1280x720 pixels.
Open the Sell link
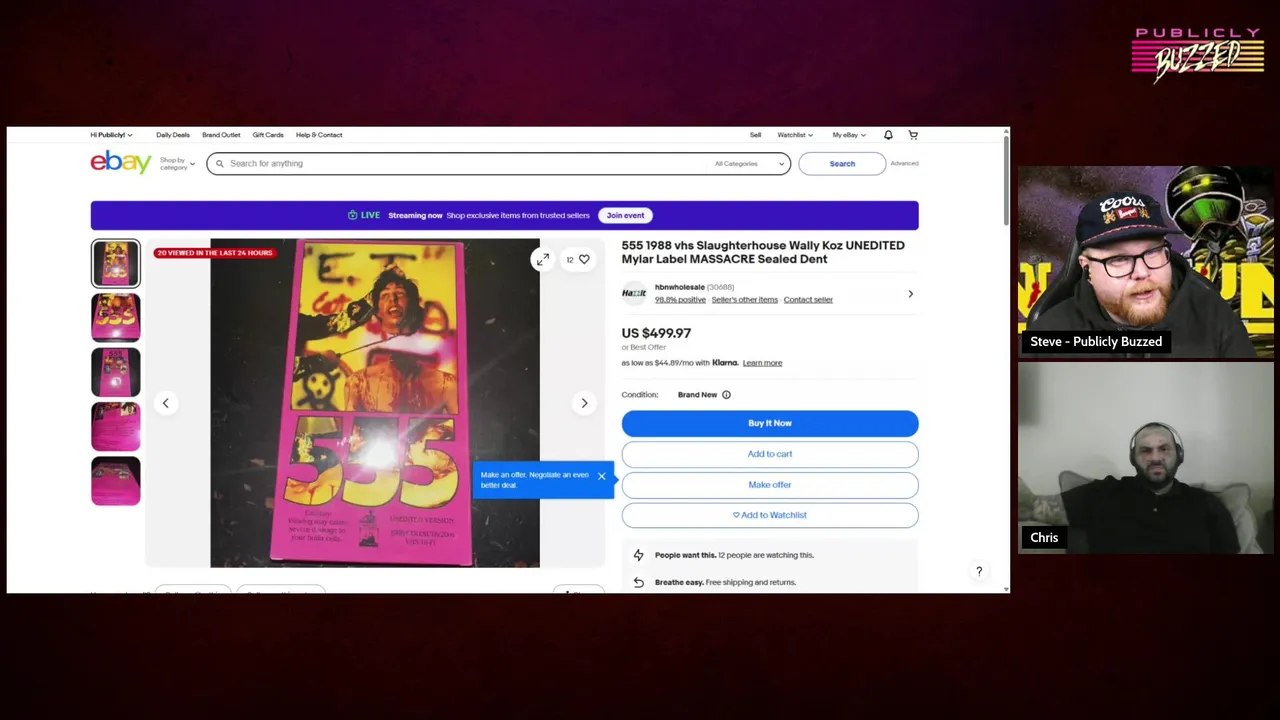[x=756, y=135]
